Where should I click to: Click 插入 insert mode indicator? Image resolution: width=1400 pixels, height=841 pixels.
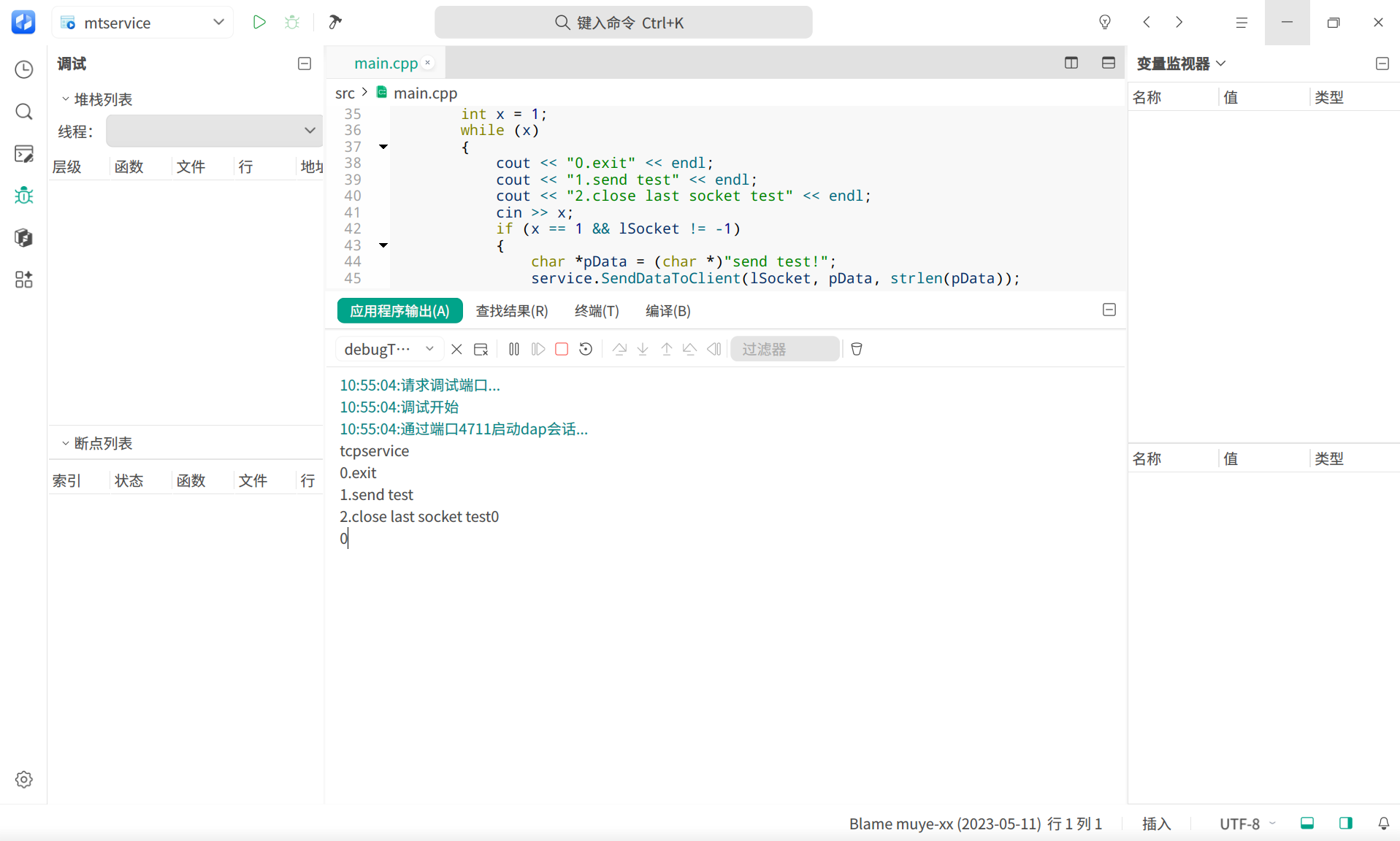click(x=1156, y=823)
